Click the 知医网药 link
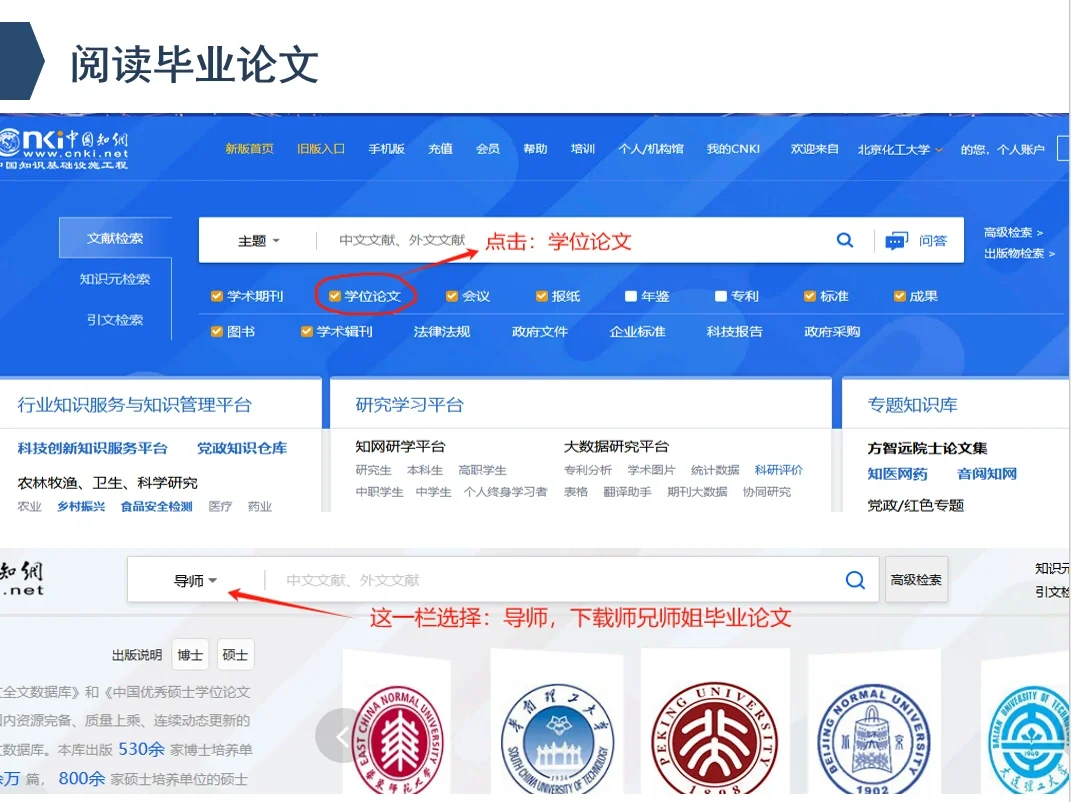The width and height of the screenshot is (1071, 802). click(x=898, y=474)
